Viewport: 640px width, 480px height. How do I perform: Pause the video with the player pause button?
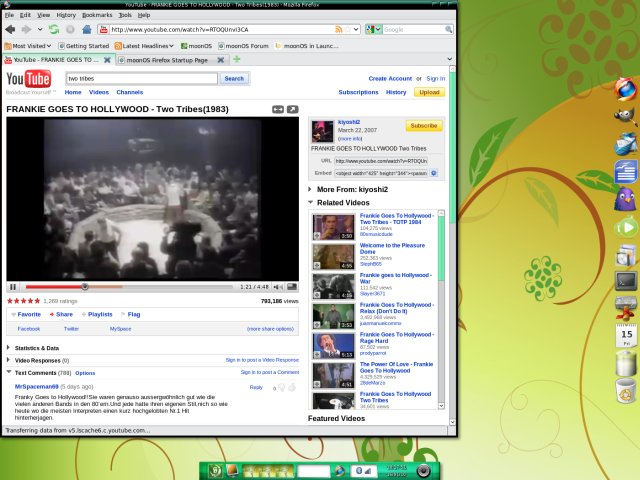(13, 286)
